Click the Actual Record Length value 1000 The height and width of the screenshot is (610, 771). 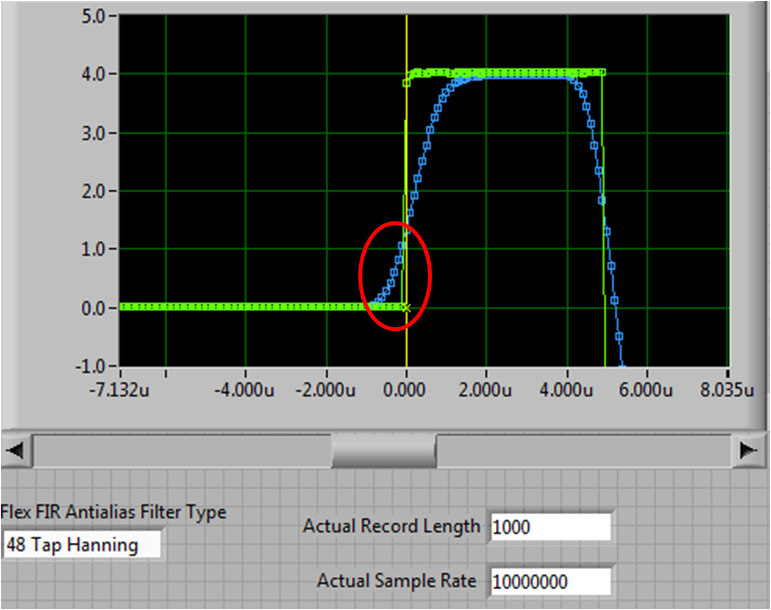pyautogui.click(x=551, y=527)
